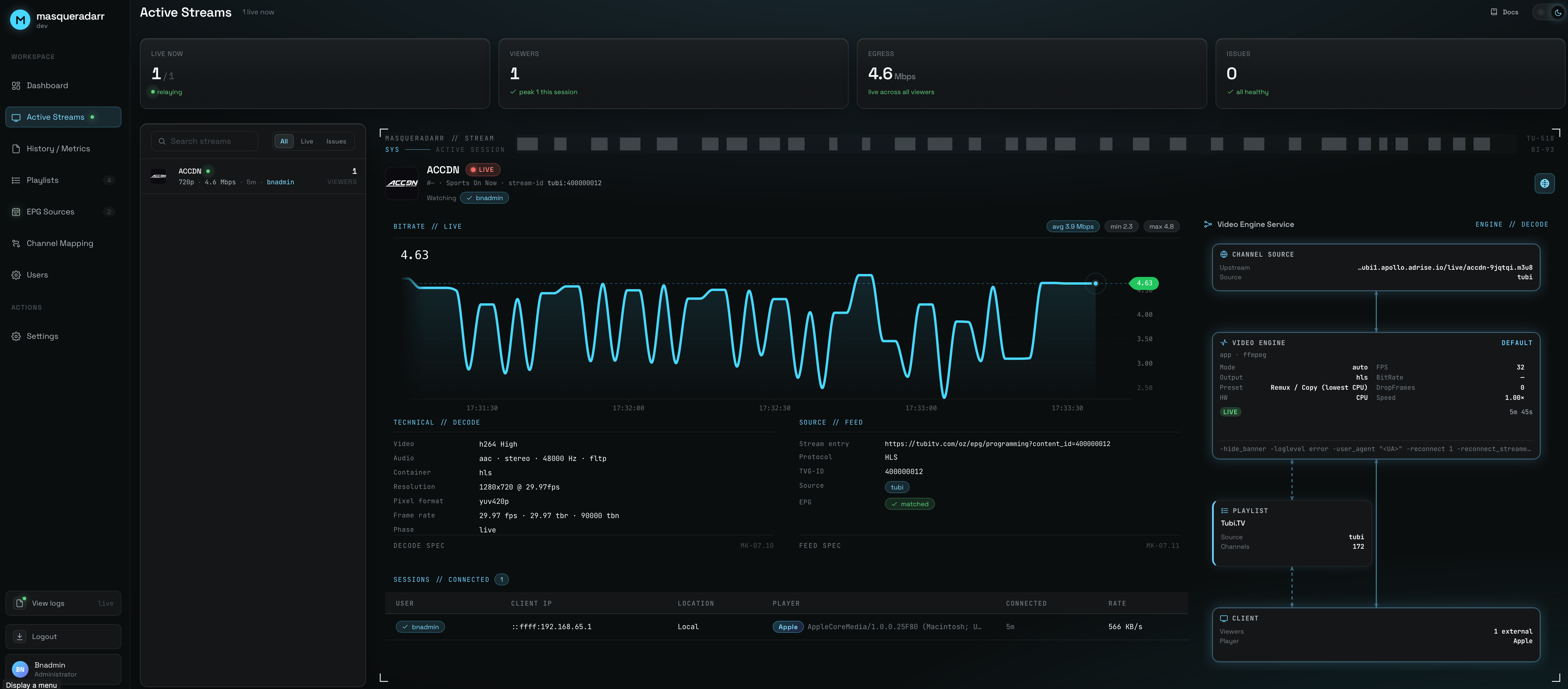Click the View logs button
The image size is (1568, 689).
click(63, 603)
